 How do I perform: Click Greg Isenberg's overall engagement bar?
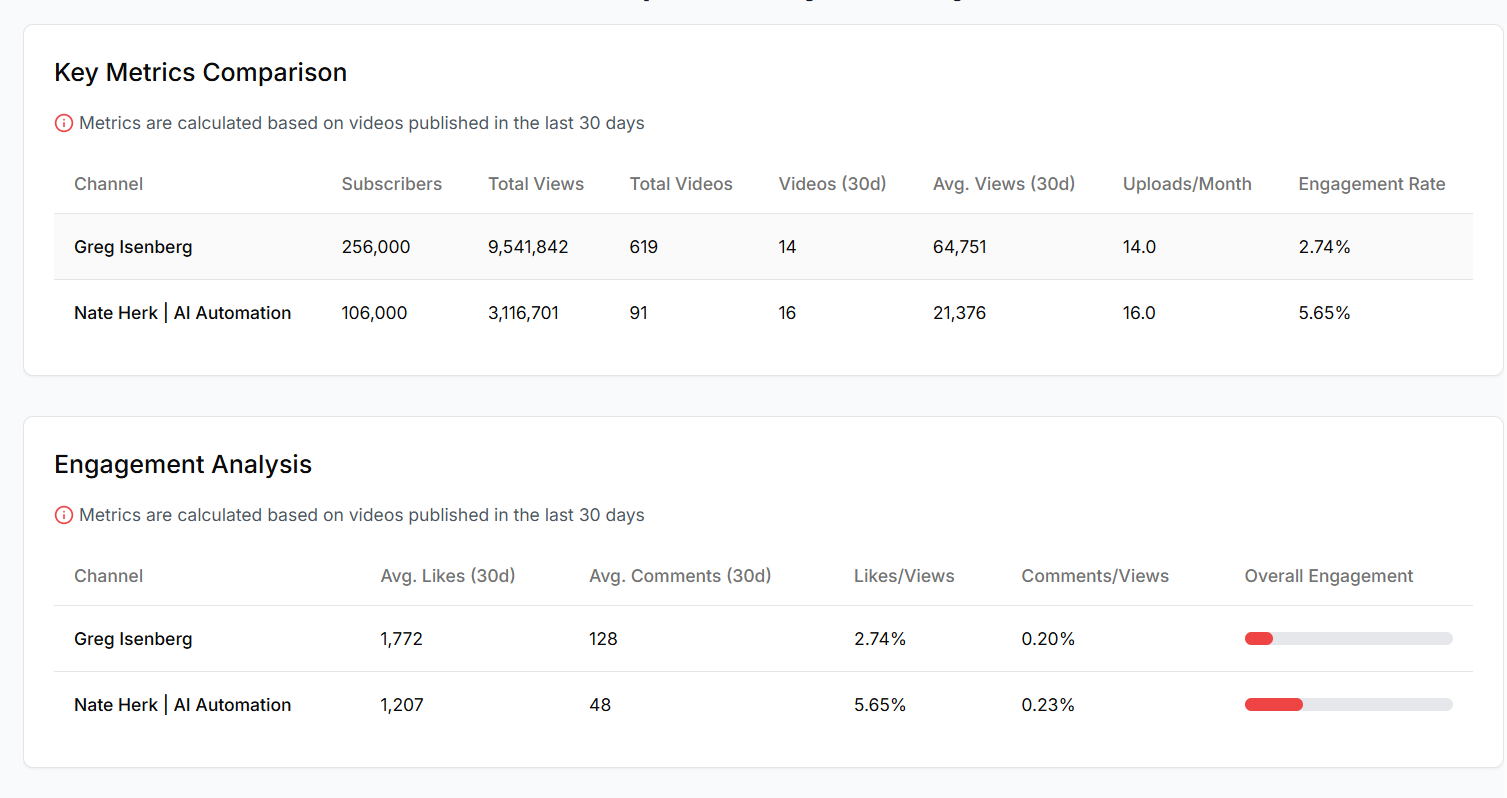pos(1348,638)
